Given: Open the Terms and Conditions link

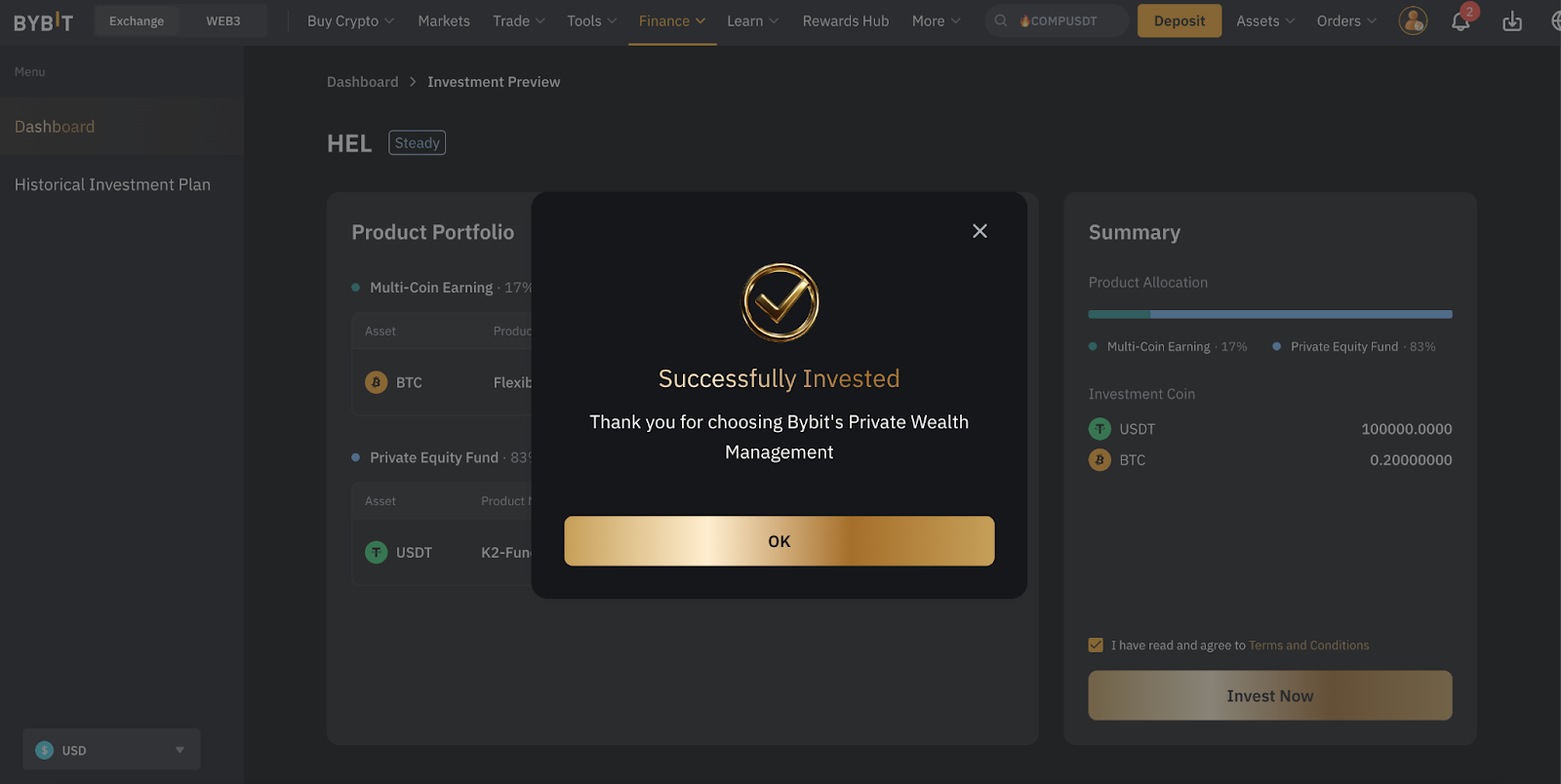Looking at the screenshot, I should point(1308,646).
